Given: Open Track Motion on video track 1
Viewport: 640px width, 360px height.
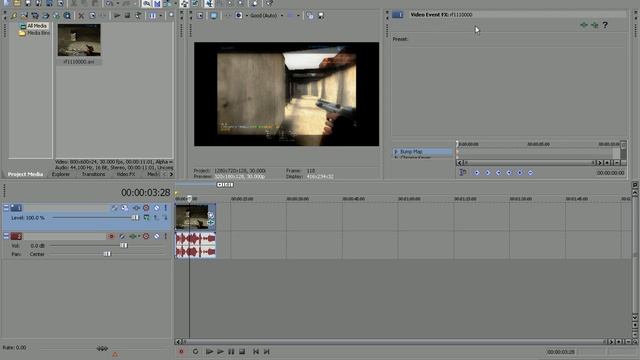Looking at the screenshot, I should [x=124, y=208].
